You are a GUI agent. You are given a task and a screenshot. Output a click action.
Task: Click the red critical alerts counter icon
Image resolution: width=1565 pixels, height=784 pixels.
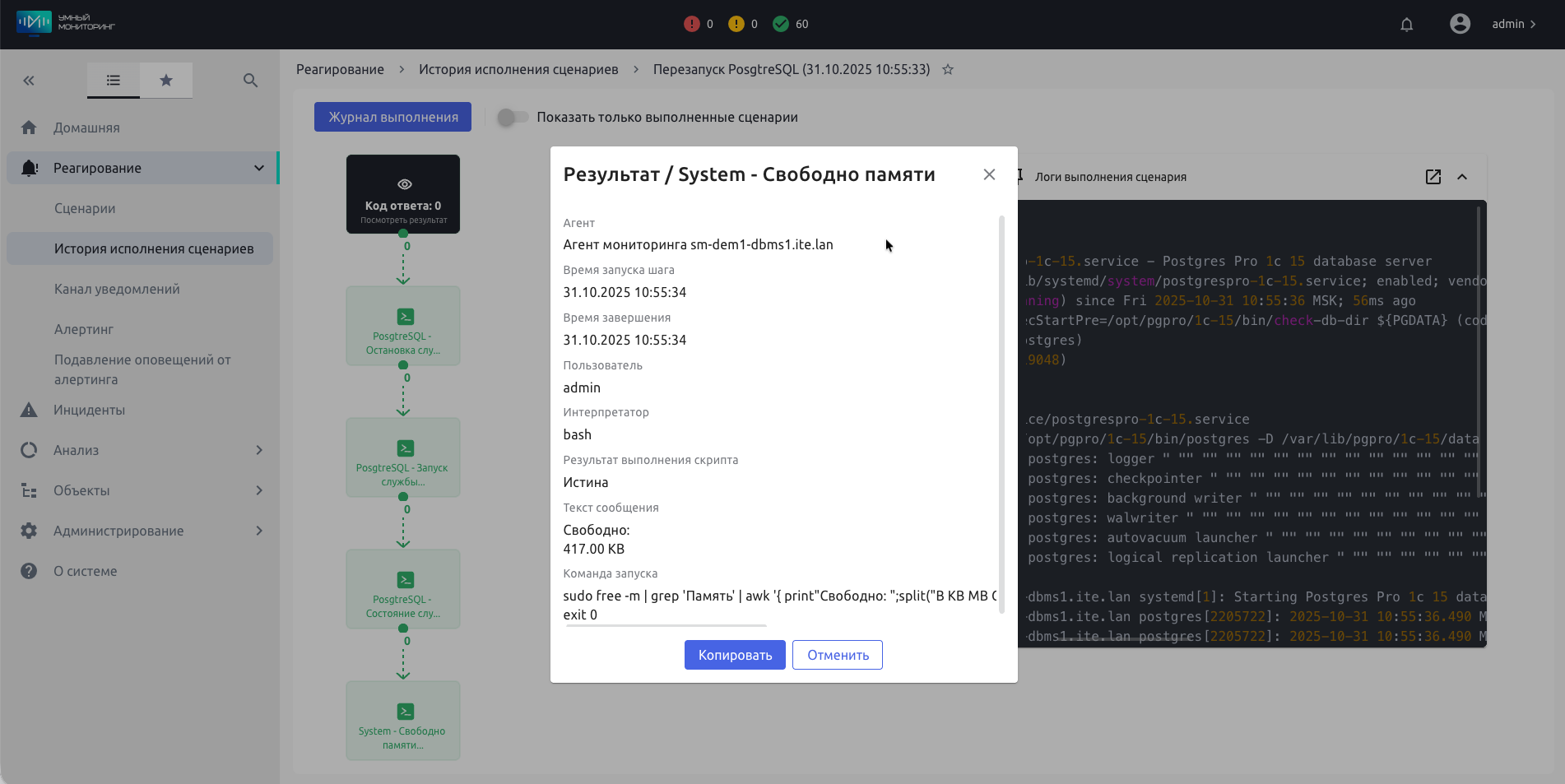click(x=691, y=25)
